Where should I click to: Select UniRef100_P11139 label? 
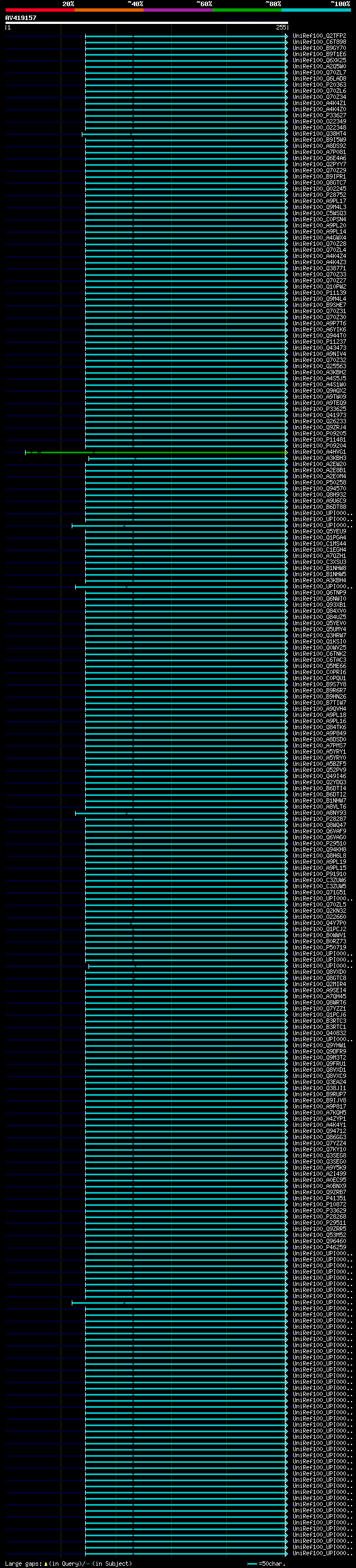(319, 293)
